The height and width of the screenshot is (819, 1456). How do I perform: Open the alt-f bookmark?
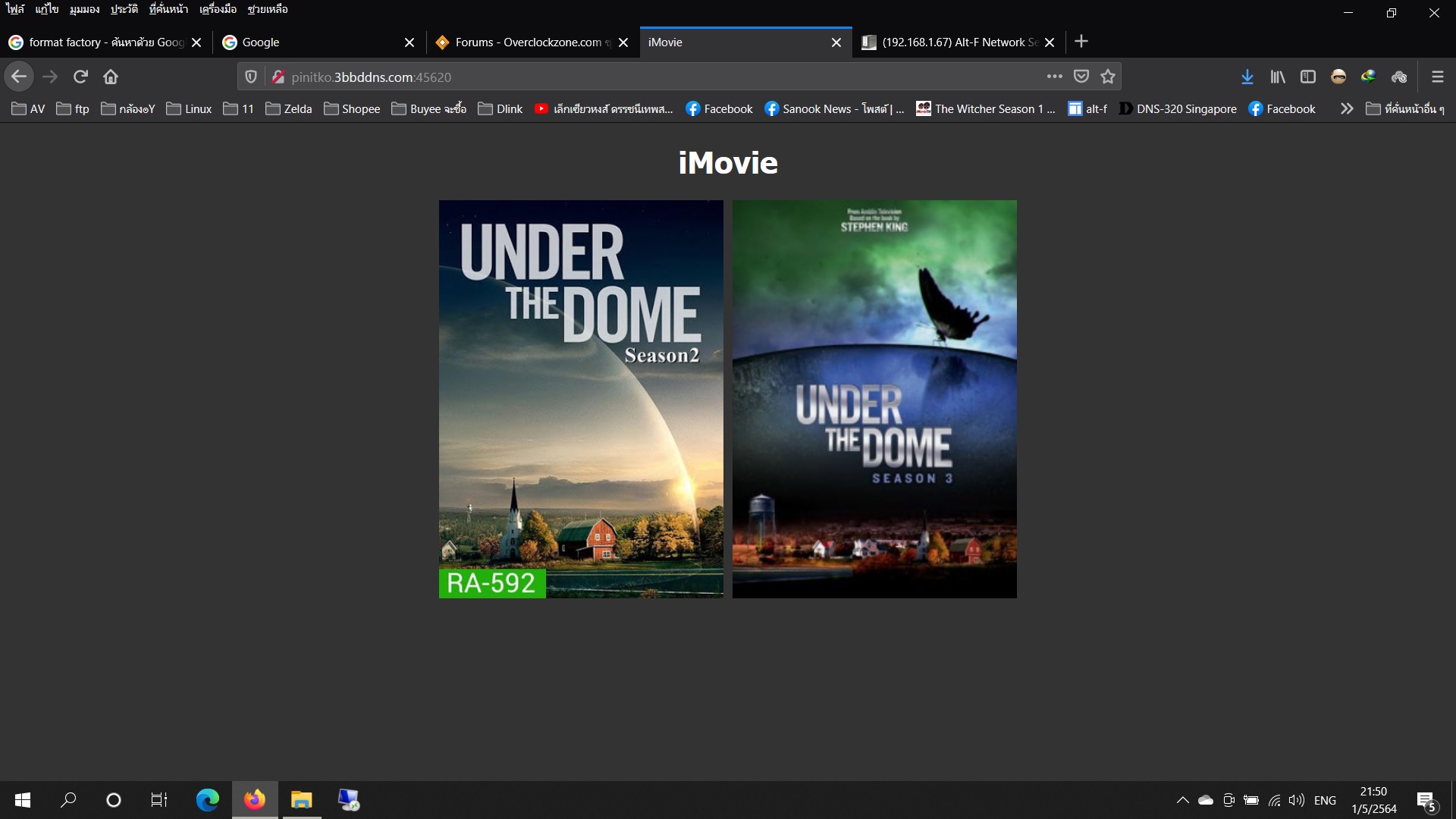tap(1087, 108)
